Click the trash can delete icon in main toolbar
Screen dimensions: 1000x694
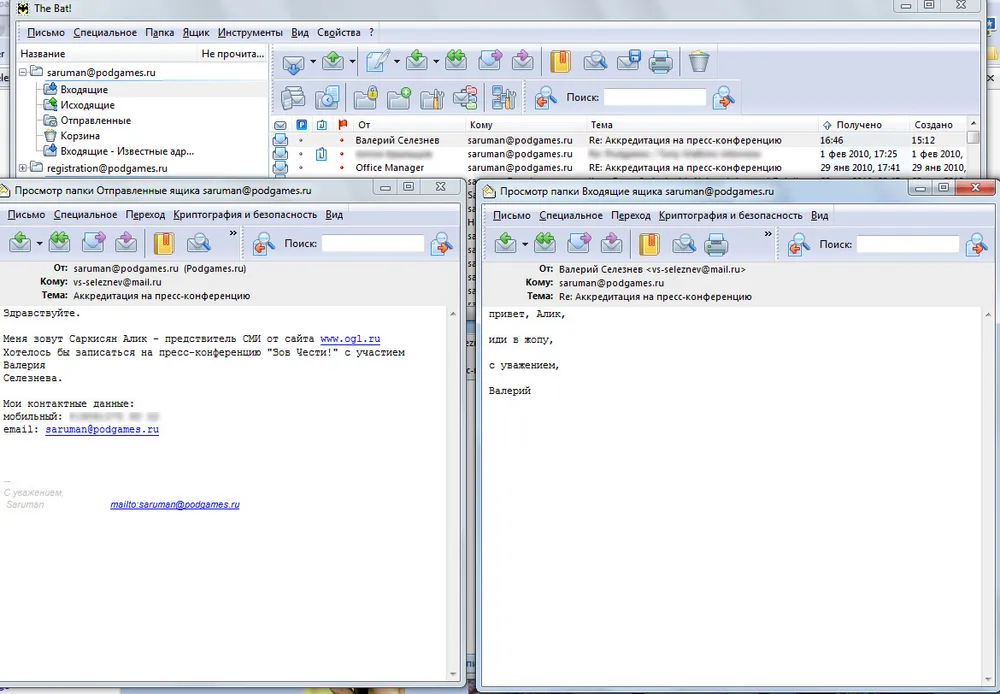click(699, 62)
